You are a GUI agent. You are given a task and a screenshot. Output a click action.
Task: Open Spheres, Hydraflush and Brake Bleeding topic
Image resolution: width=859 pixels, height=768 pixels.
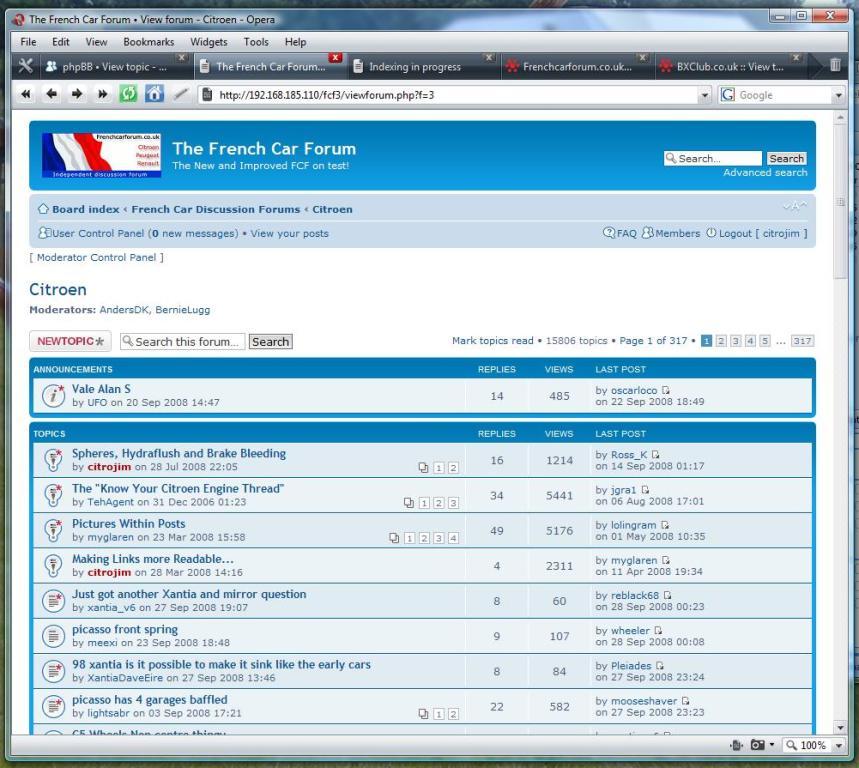179,453
